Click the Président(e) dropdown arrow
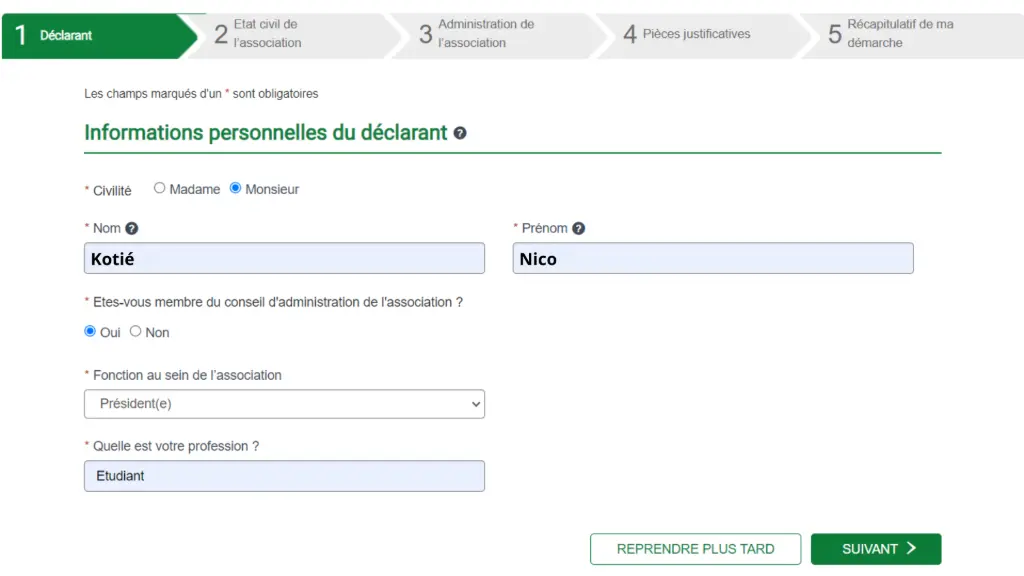The image size is (1024, 576). (474, 405)
